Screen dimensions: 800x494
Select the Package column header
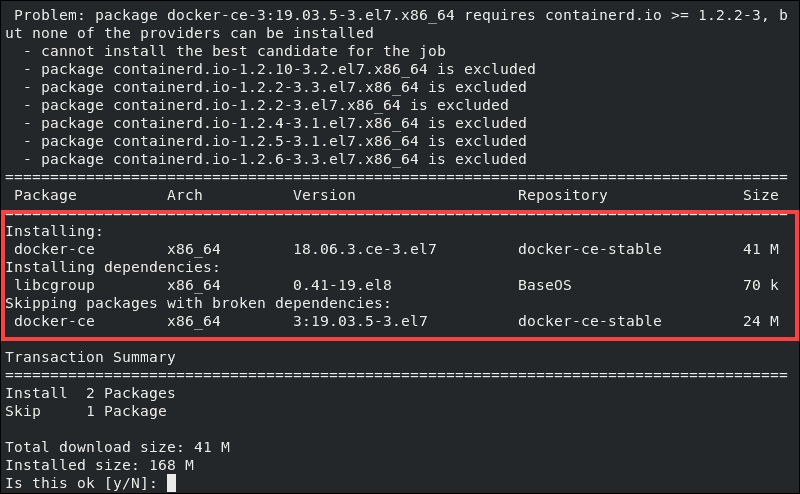(45, 195)
